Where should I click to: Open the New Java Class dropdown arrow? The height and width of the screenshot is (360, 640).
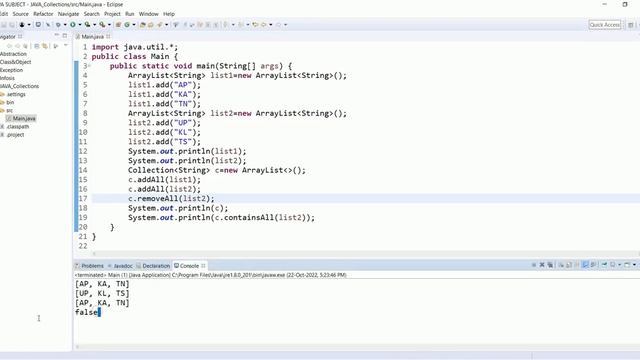(x=134, y=25)
